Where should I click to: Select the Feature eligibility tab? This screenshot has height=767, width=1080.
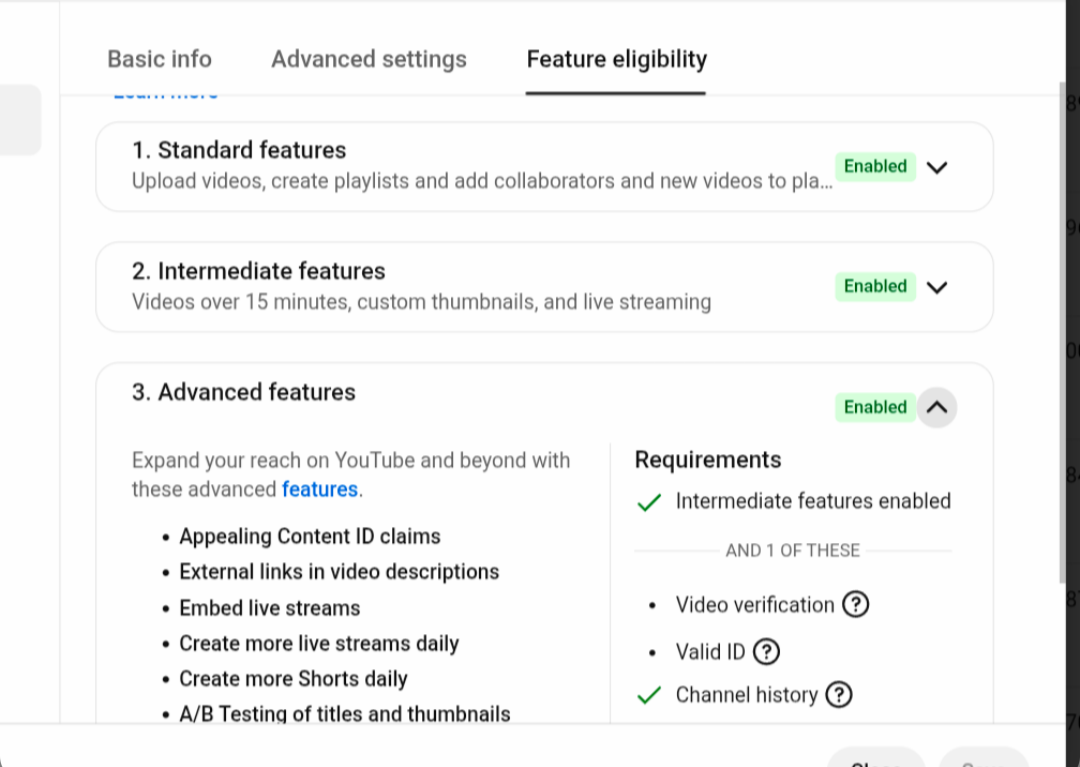(x=616, y=59)
